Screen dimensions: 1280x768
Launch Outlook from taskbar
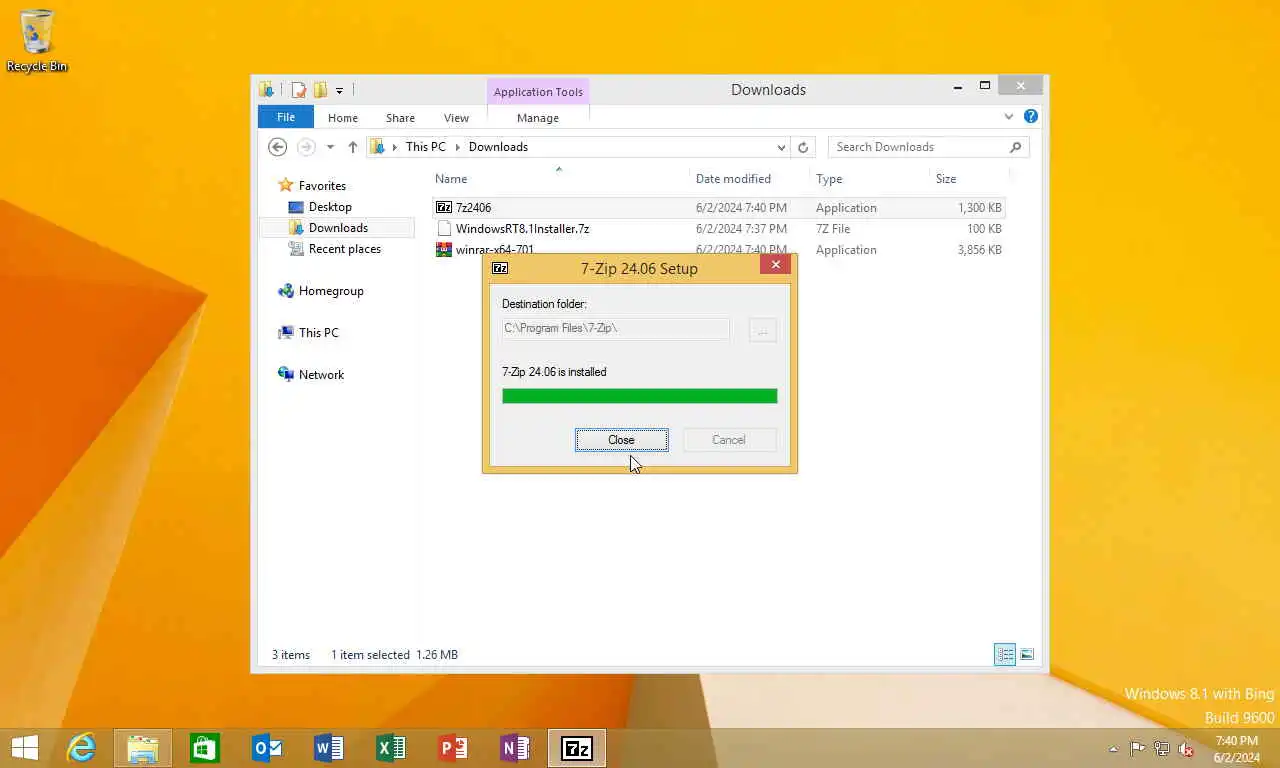click(x=267, y=748)
